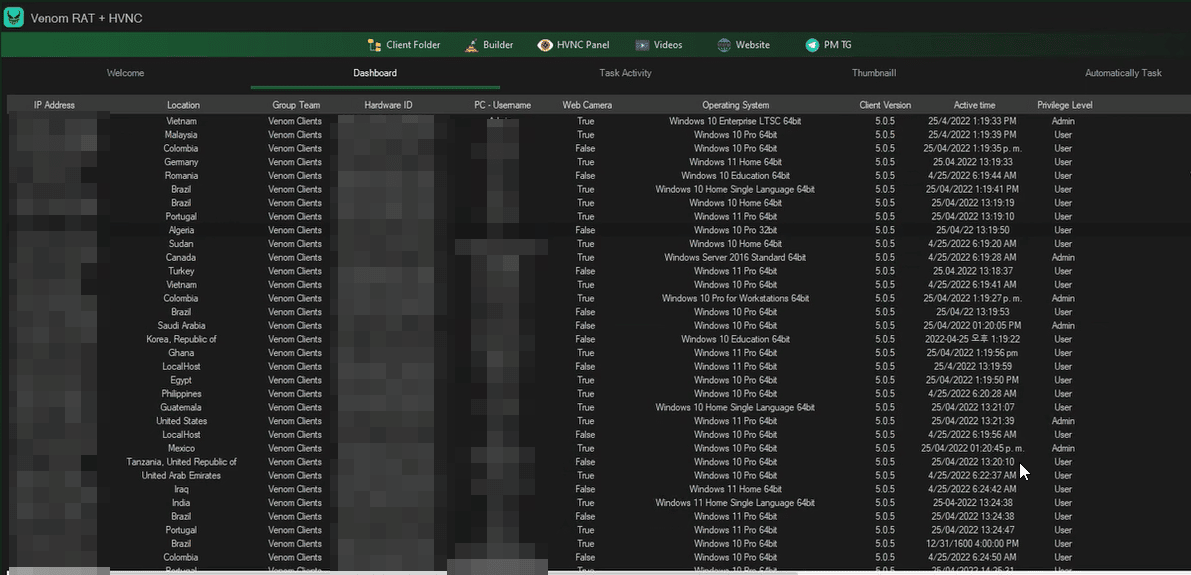The width and height of the screenshot is (1191, 575).
Task: Click the Windows 10 Enterprise LTSC 64bit cell
Action: coord(735,121)
